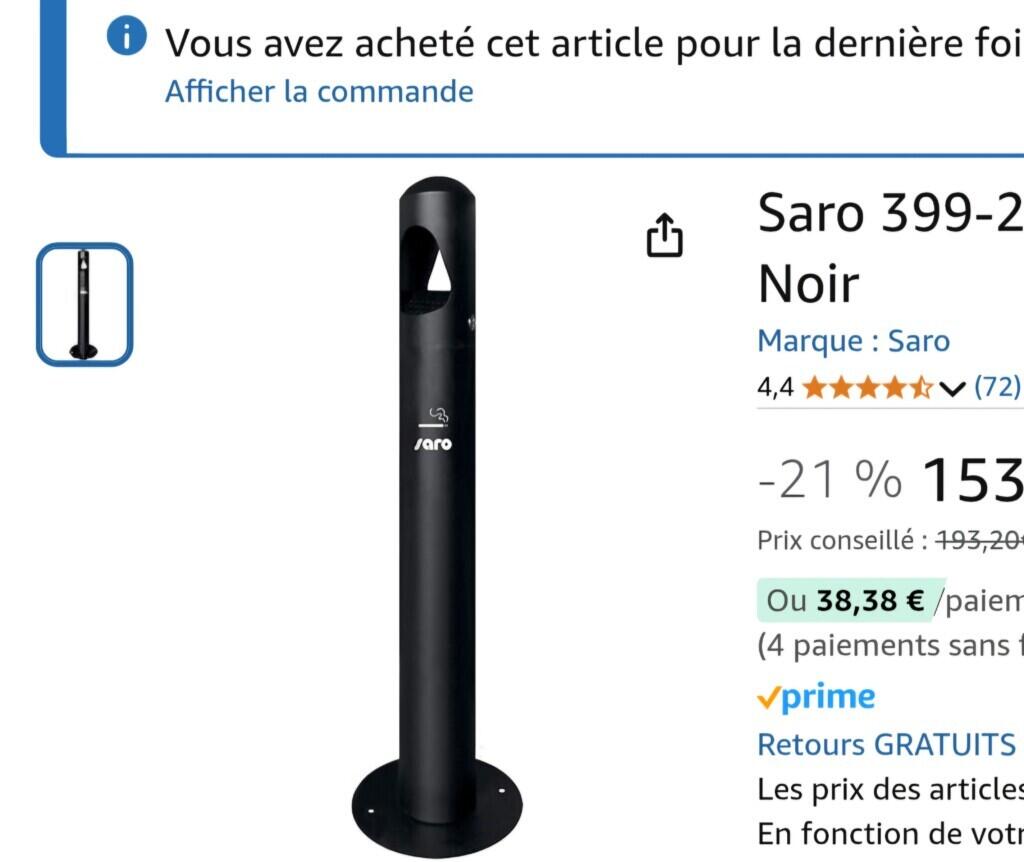
Task: Click the 4,4 rating number
Action: [x=775, y=388]
